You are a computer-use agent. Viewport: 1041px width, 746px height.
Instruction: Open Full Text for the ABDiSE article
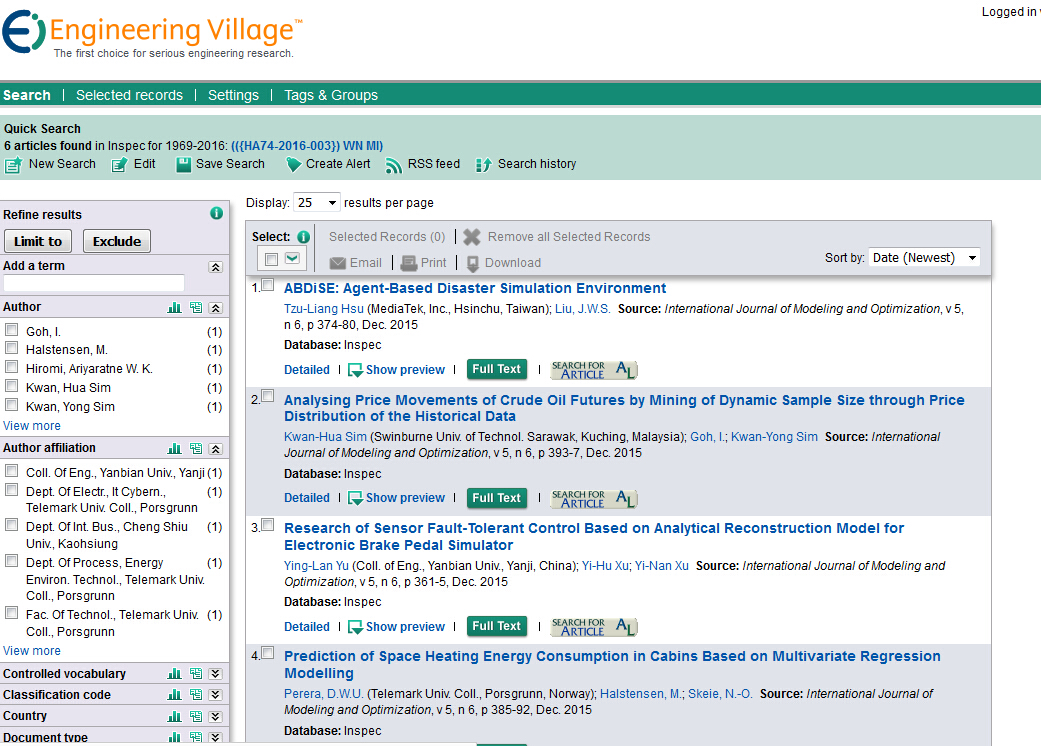tap(497, 369)
